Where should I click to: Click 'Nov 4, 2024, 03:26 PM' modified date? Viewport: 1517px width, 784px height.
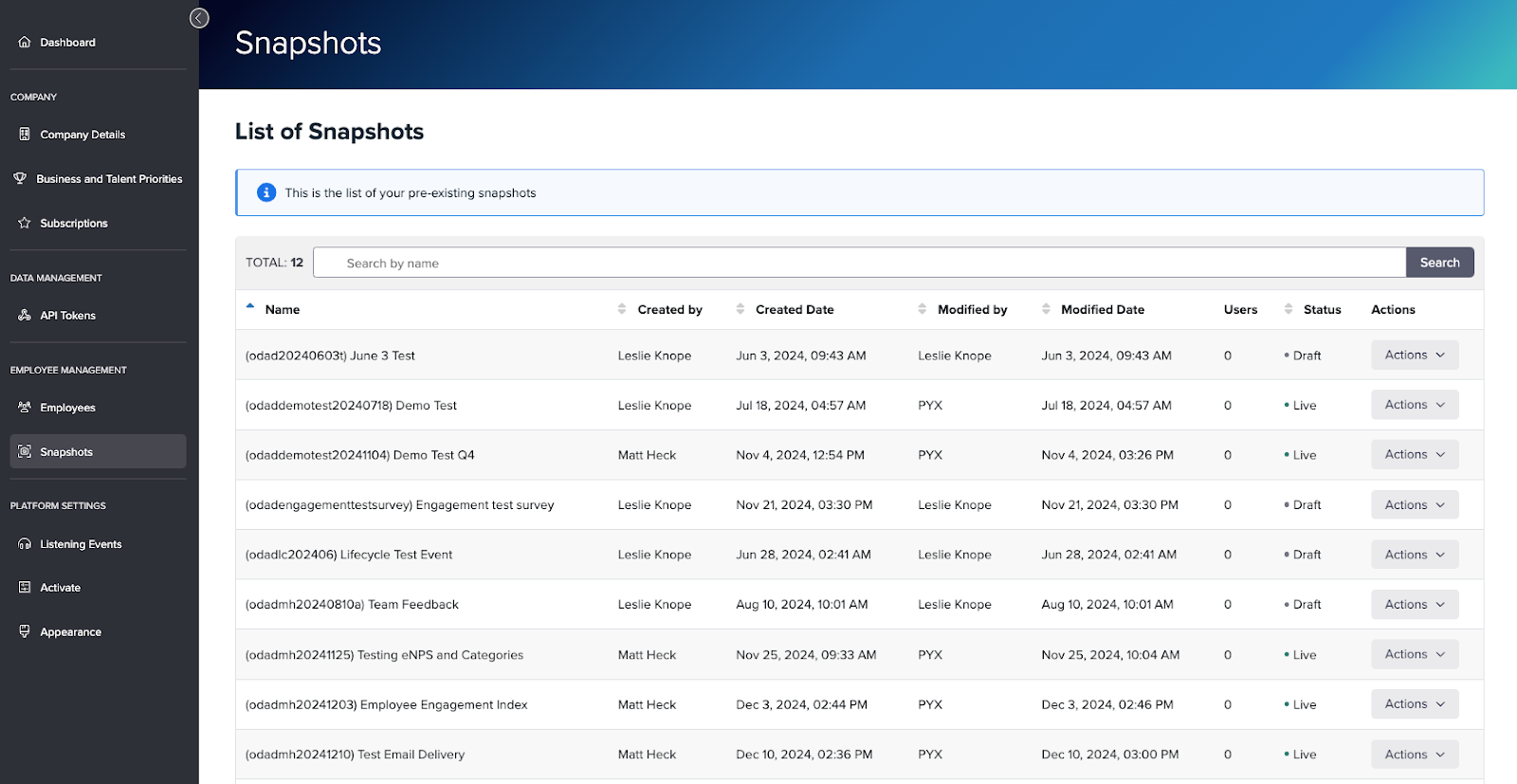click(x=1107, y=455)
